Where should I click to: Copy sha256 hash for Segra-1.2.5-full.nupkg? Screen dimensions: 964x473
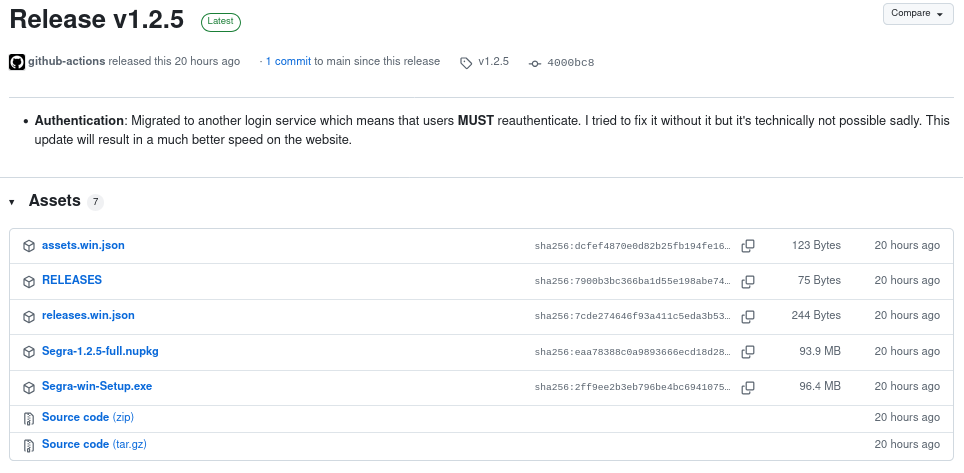pyautogui.click(x=747, y=351)
